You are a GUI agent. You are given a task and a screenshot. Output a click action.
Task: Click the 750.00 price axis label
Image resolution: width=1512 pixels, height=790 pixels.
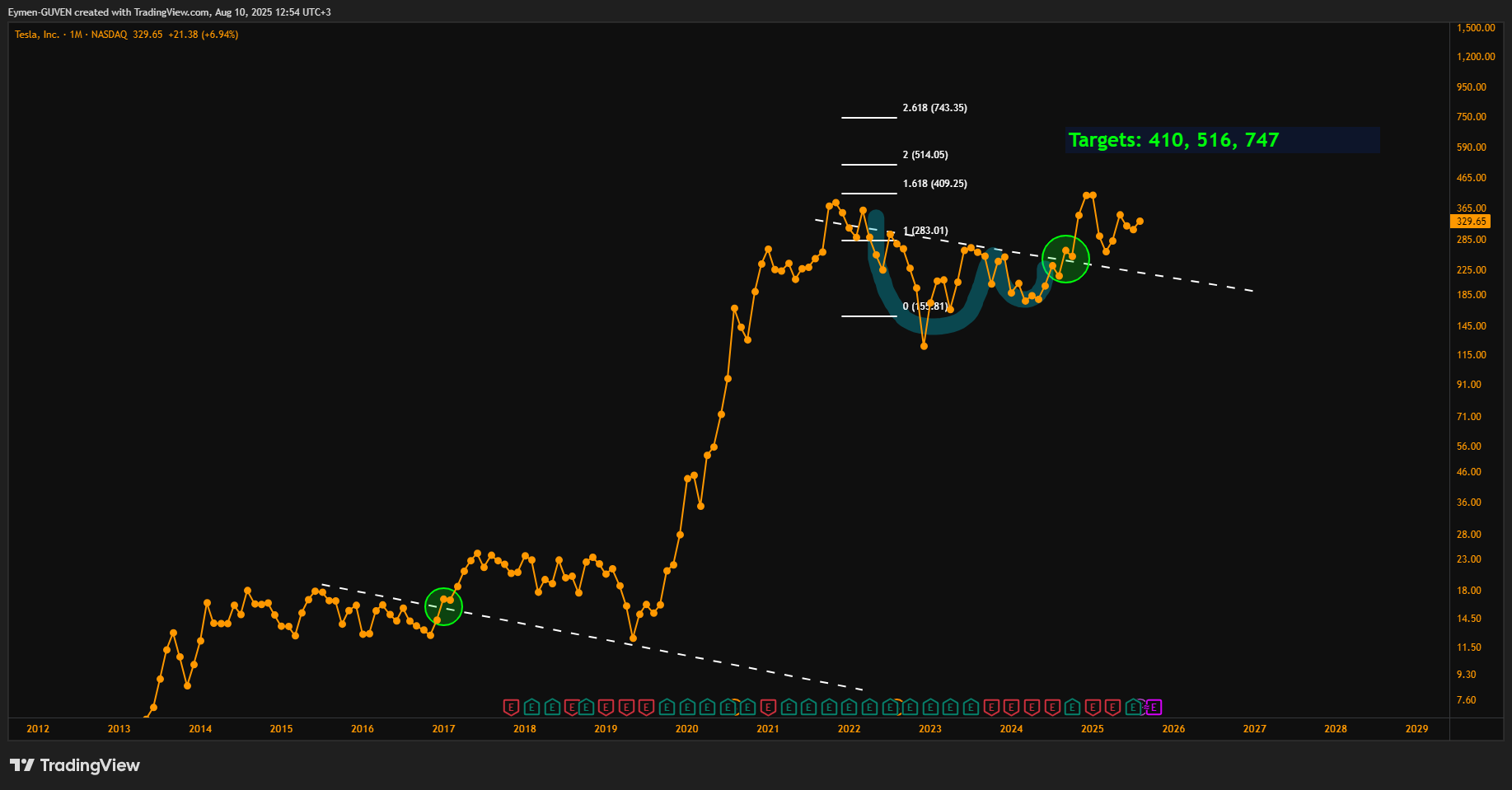click(1472, 117)
